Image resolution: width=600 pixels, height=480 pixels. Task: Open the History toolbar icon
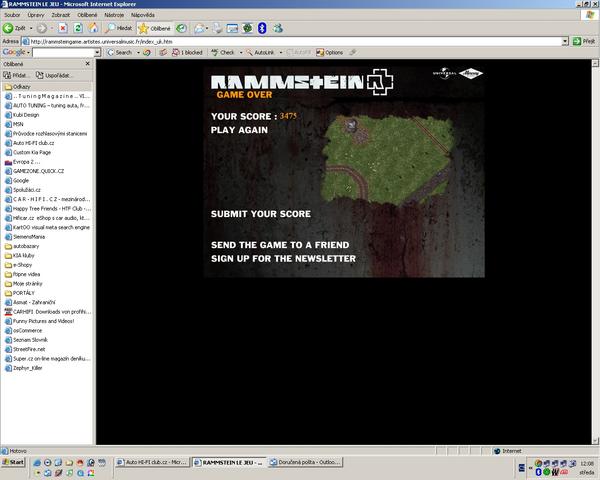pos(181,28)
